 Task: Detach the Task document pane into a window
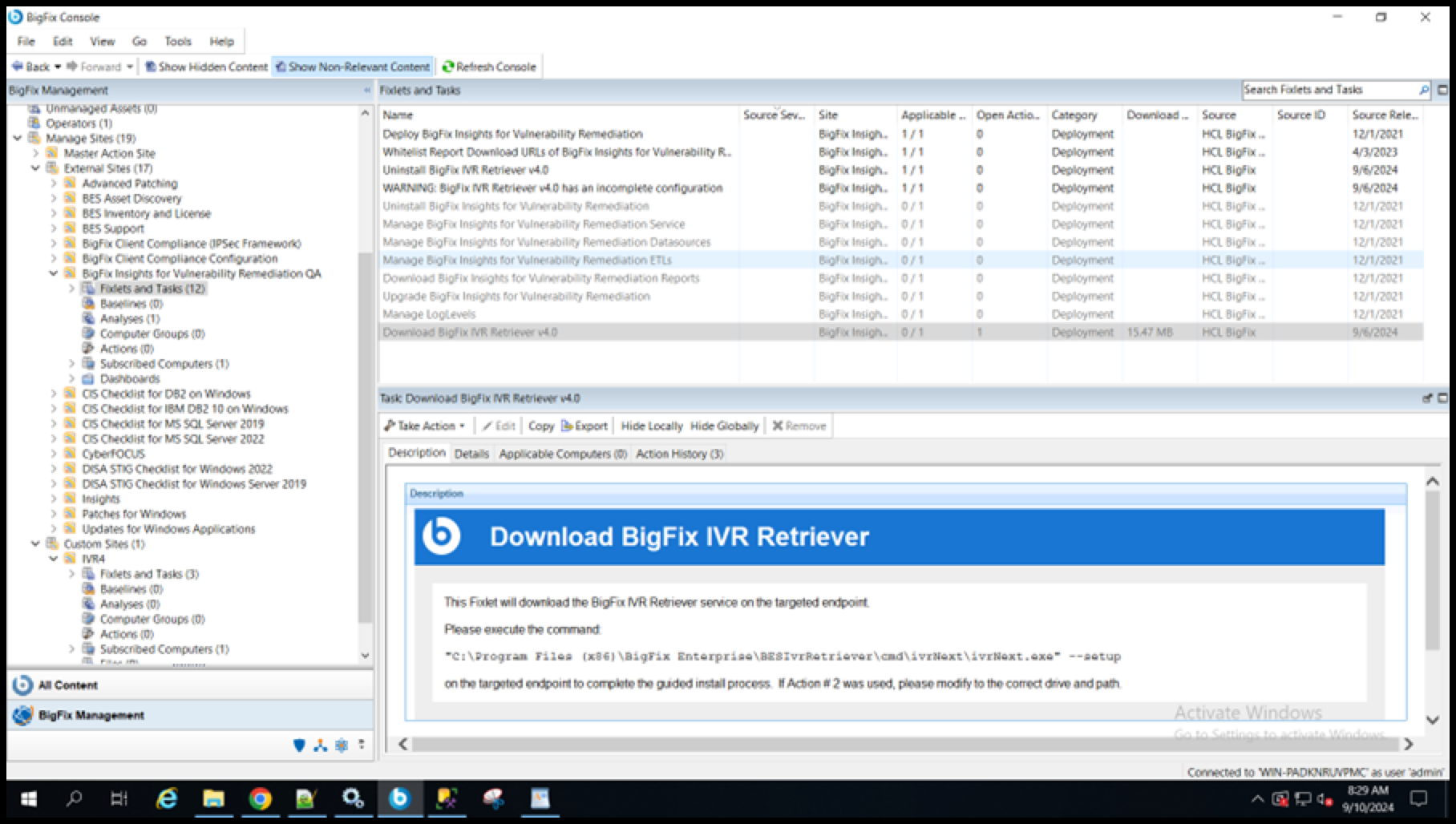click(1427, 398)
